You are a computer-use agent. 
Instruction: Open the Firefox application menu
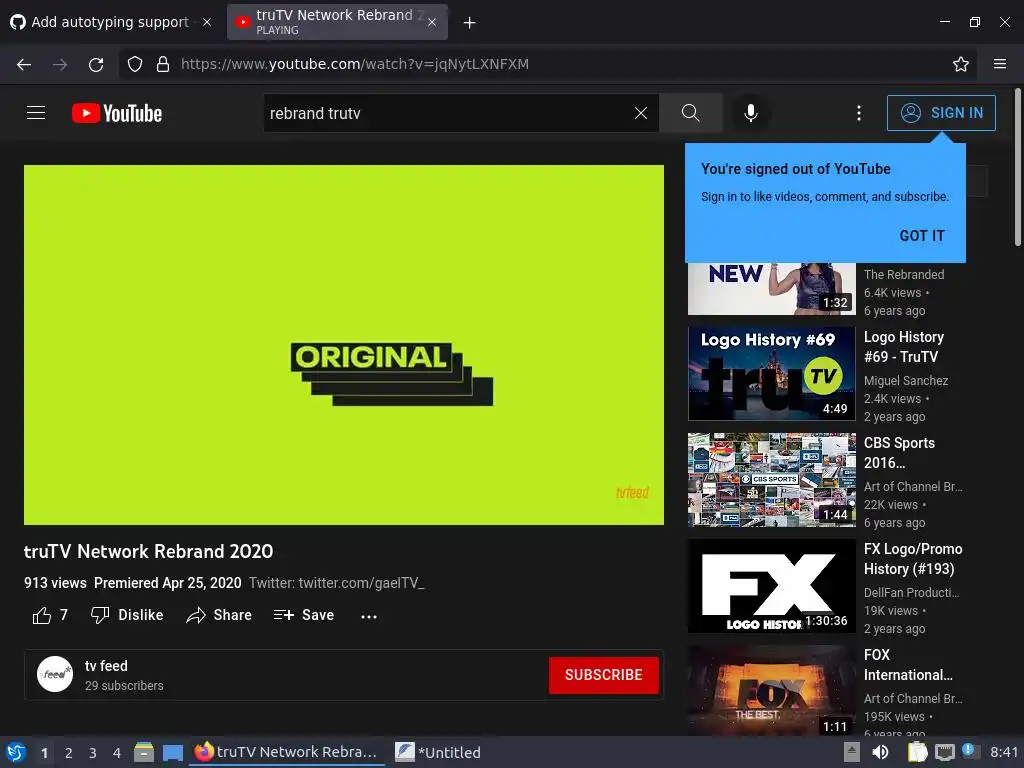click(1000, 64)
